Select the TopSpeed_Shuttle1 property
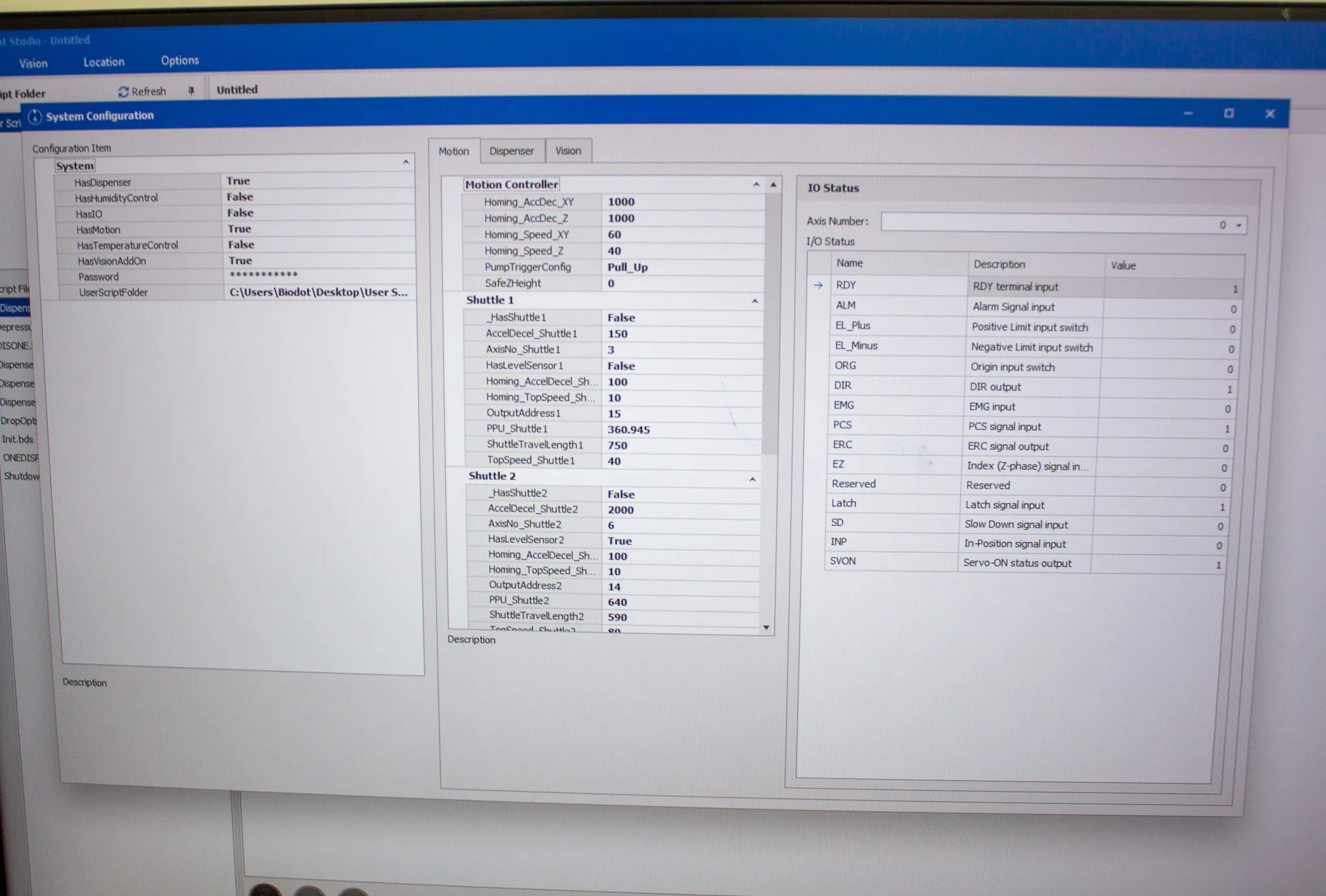Viewport: 1326px width, 896px height. 612,460
